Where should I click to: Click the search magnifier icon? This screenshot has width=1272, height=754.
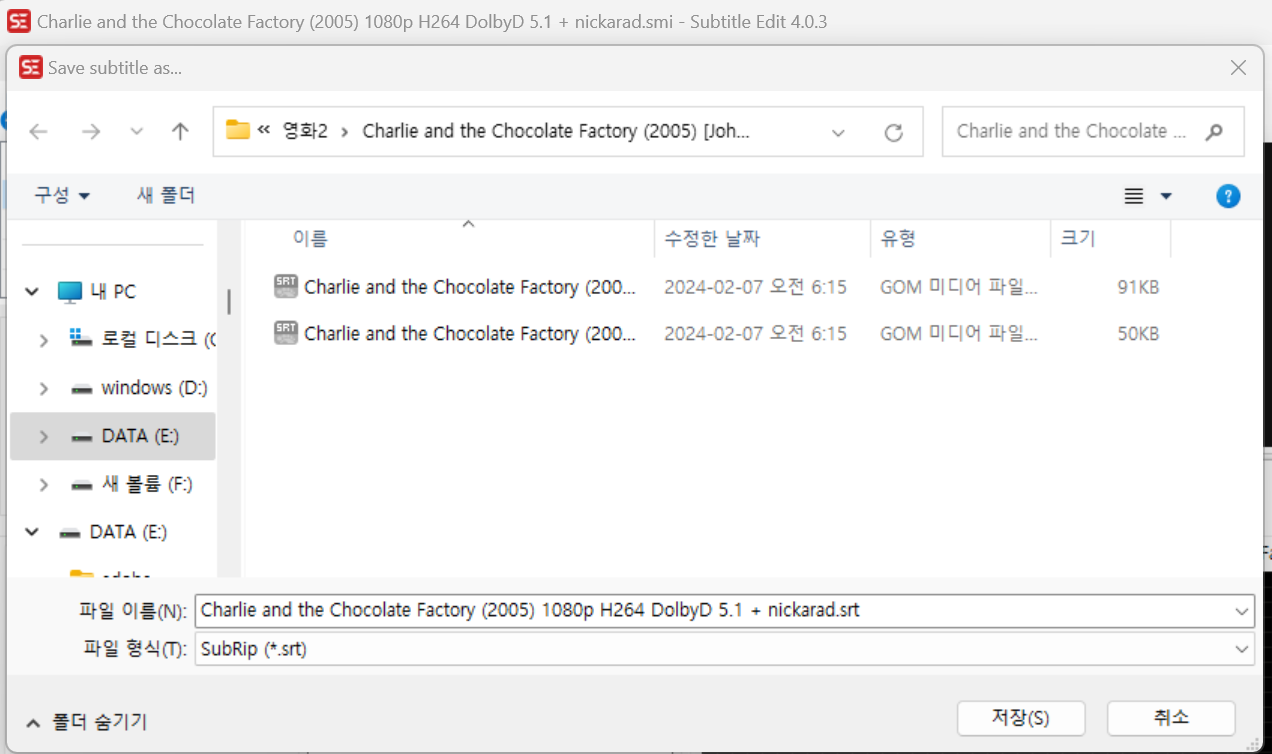[x=1214, y=131]
